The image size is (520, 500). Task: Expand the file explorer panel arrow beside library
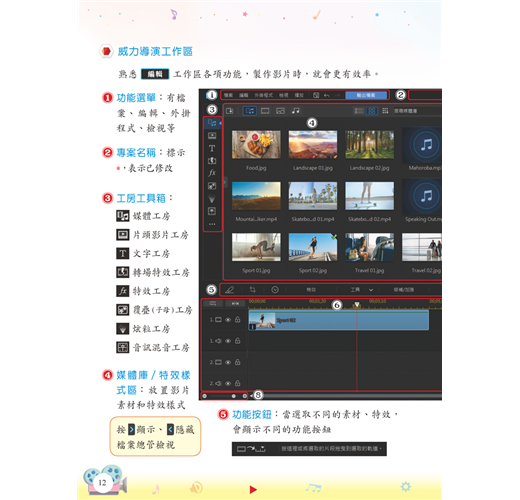tap(225, 182)
